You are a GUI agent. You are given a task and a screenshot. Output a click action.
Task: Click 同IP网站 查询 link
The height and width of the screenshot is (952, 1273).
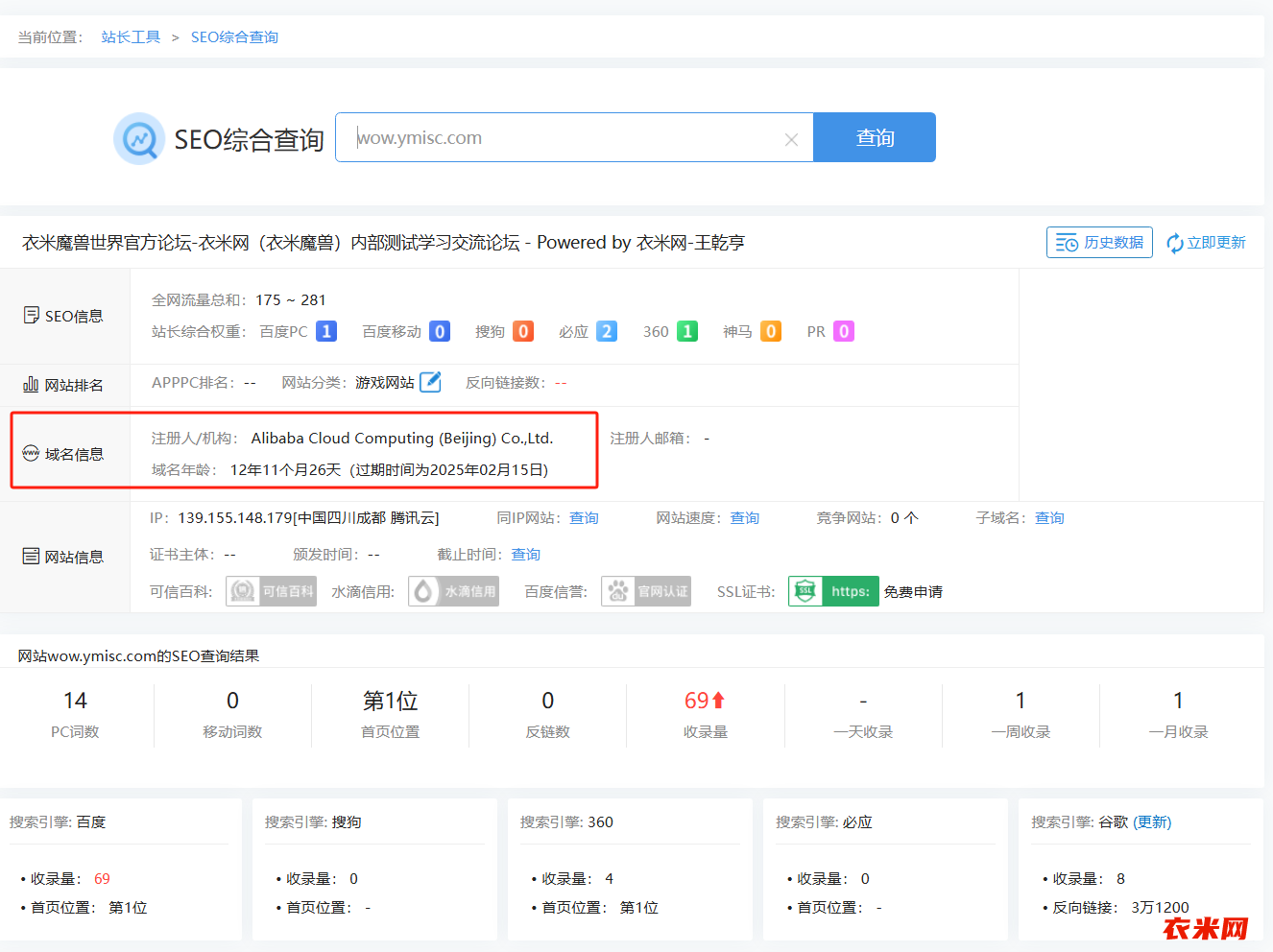(584, 518)
